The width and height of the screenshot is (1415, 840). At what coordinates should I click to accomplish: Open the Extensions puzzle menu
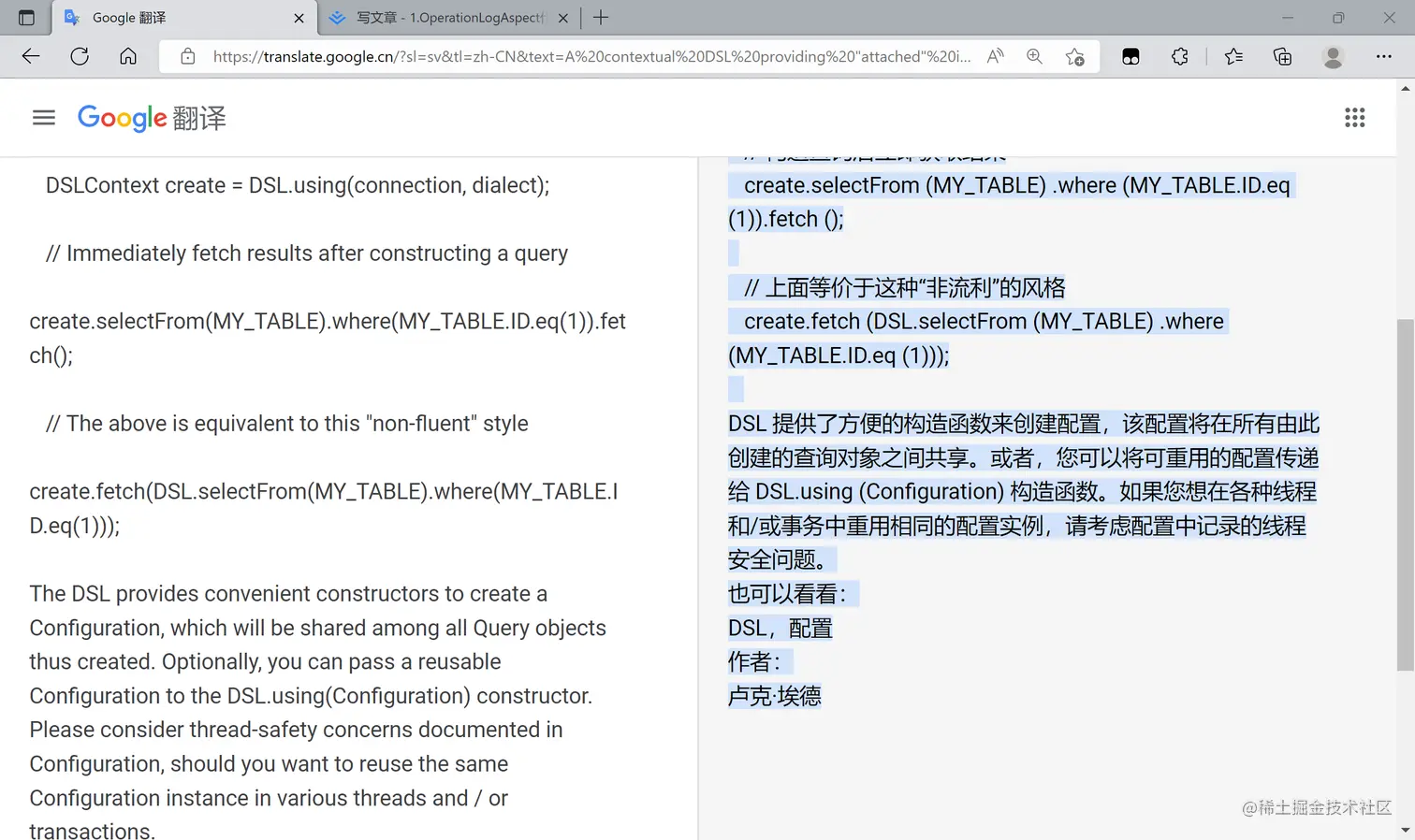[x=1180, y=57]
